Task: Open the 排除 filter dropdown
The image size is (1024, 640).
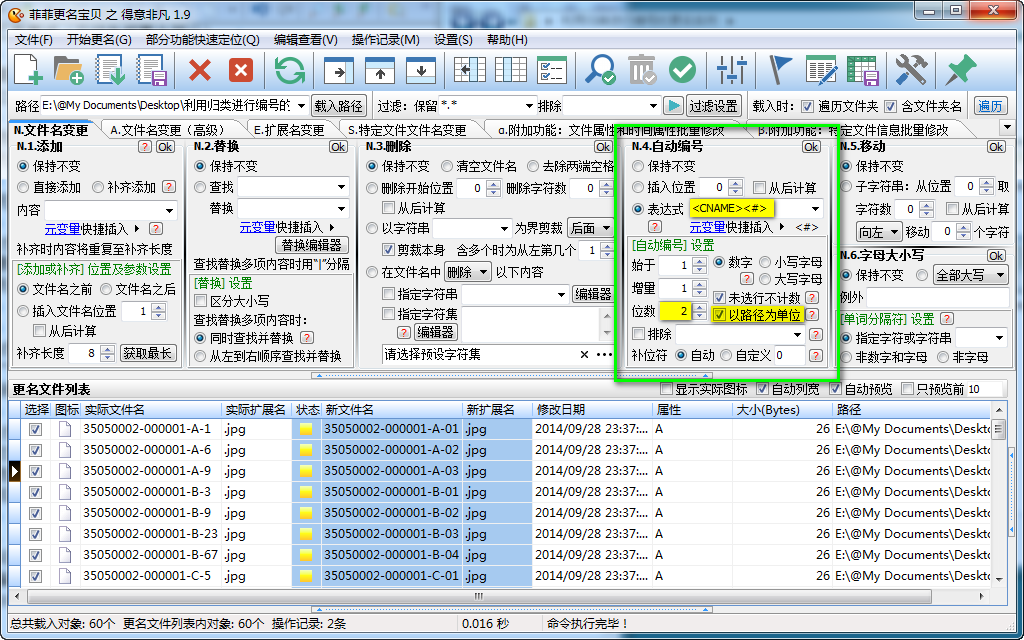Action: coord(653,105)
